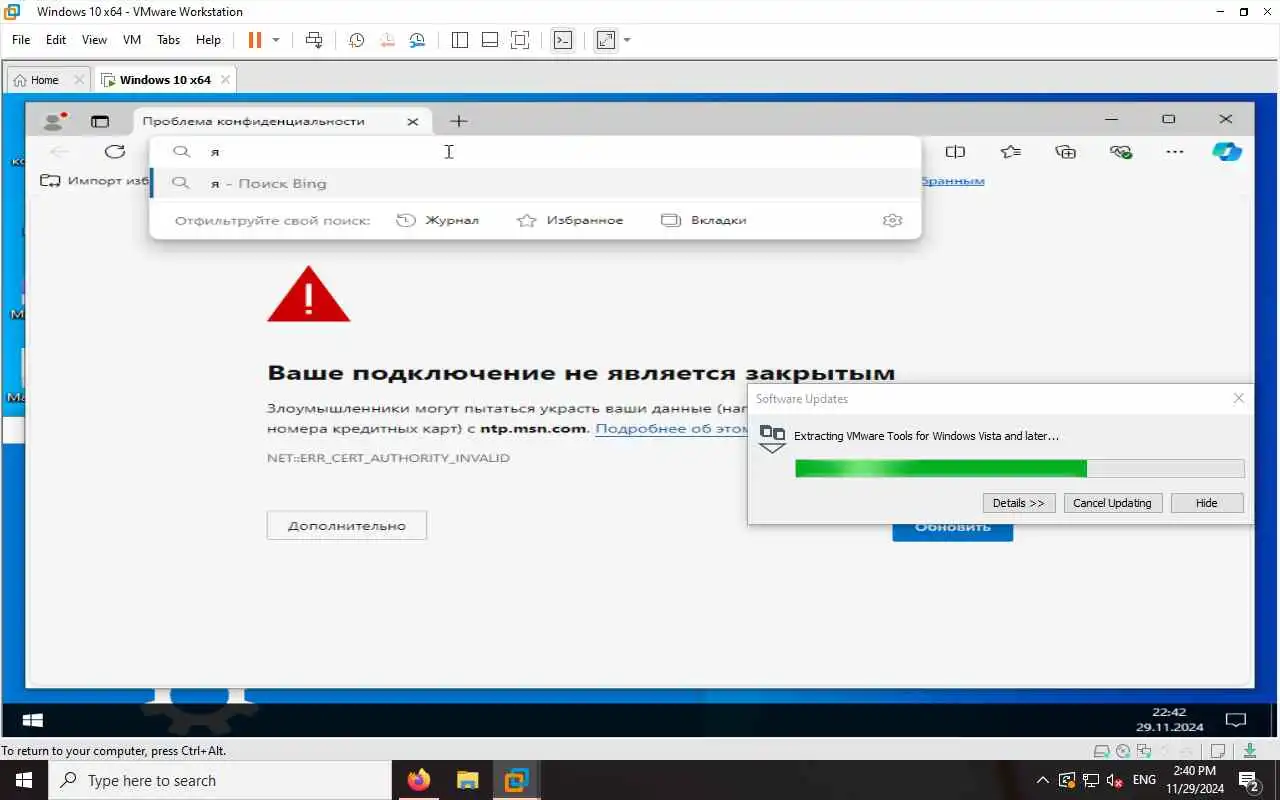Open Edge split screen
The width and height of the screenshot is (1280, 800).
955,152
